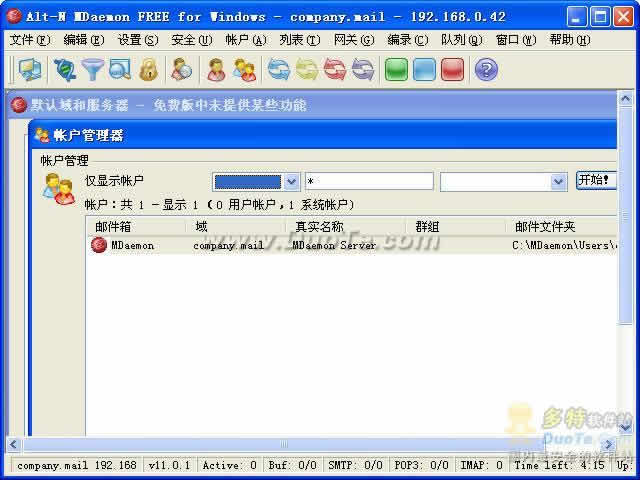Image resolution: width=640 pixels, height=480 pixels.
Task: Click company.mail 192.168 status entry
Action: pyautogui.click(x=77, y=465)
